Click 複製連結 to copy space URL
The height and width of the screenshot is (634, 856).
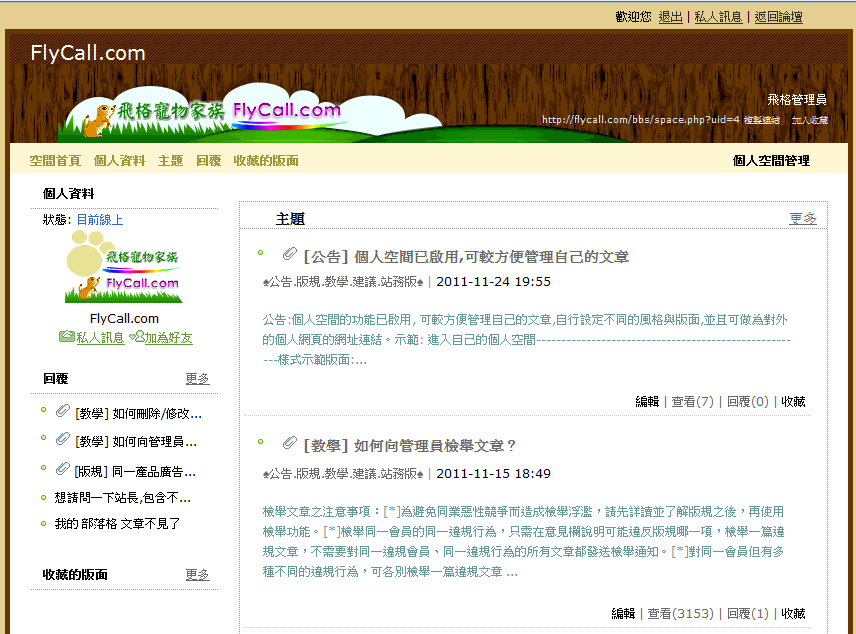click(x=761, y=120)
